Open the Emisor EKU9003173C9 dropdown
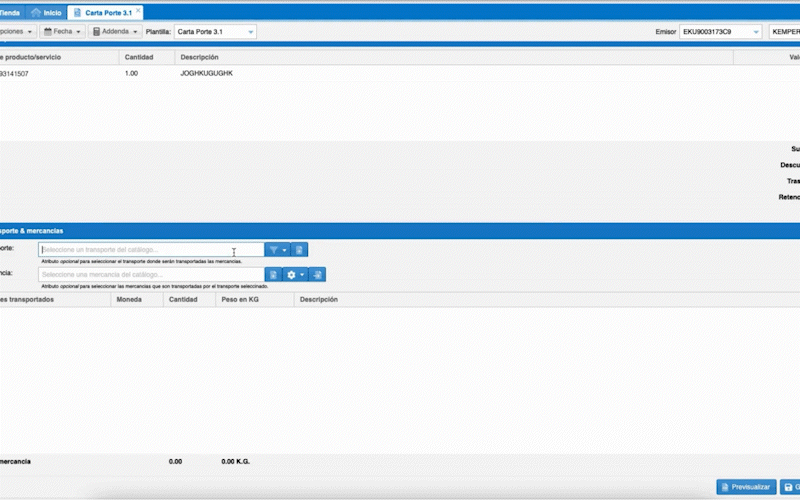Screen dimensions: 800x500 point(755,32)
